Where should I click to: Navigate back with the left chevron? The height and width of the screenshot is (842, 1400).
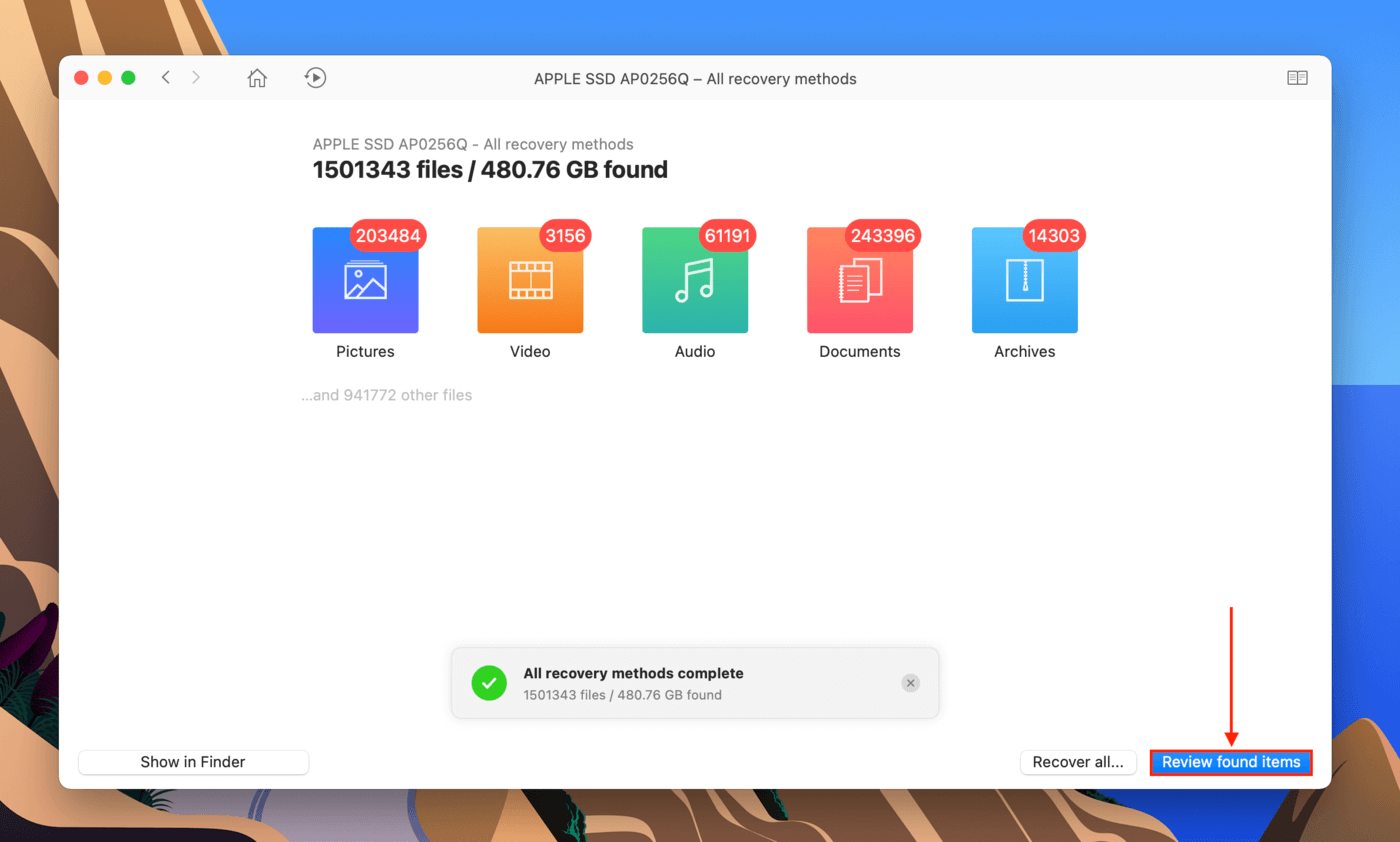click(166, 78)
